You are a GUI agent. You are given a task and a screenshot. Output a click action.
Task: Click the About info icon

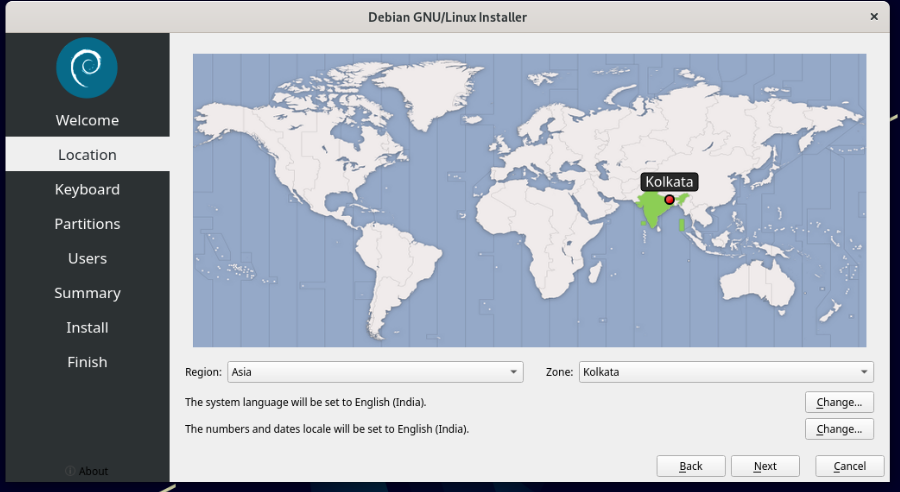pos(70,471)
